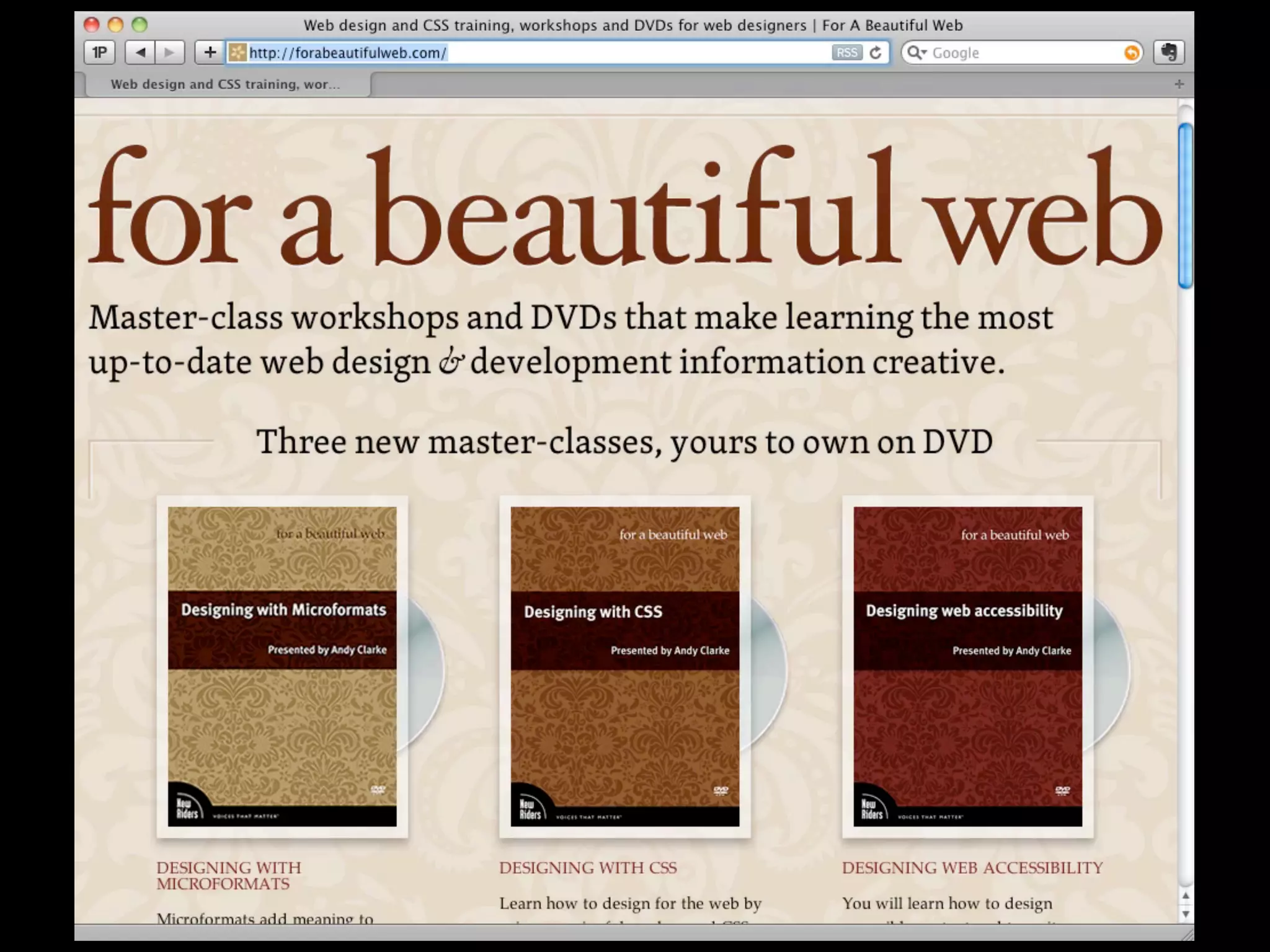
Task: Go forward with the right arrow
Action: click(x=169, y=53)
